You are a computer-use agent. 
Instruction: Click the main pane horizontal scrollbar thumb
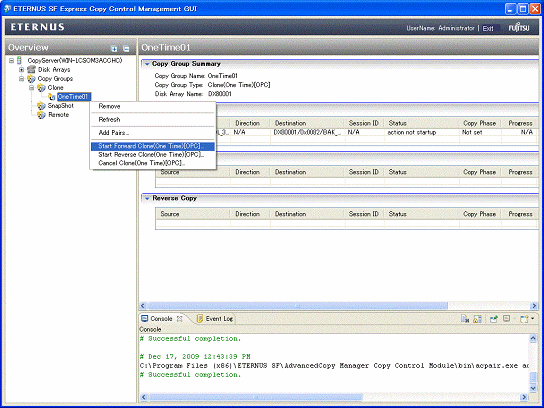click(x=298, y=306)
